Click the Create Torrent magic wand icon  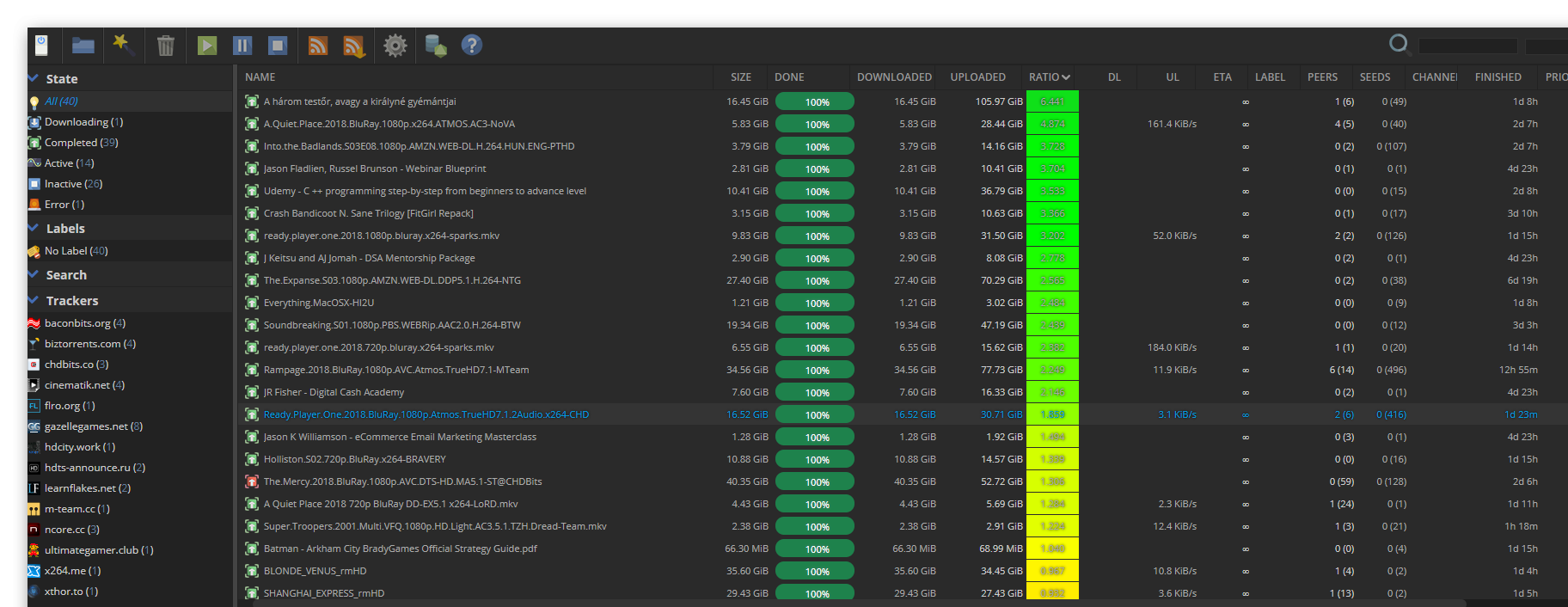pyautogui.click(x=124, y=46)
